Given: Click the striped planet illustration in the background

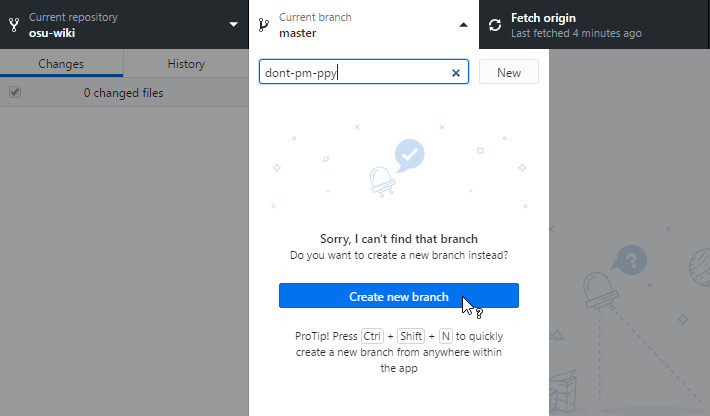Looking at the screenshot, I should click(x=700, y=268).
